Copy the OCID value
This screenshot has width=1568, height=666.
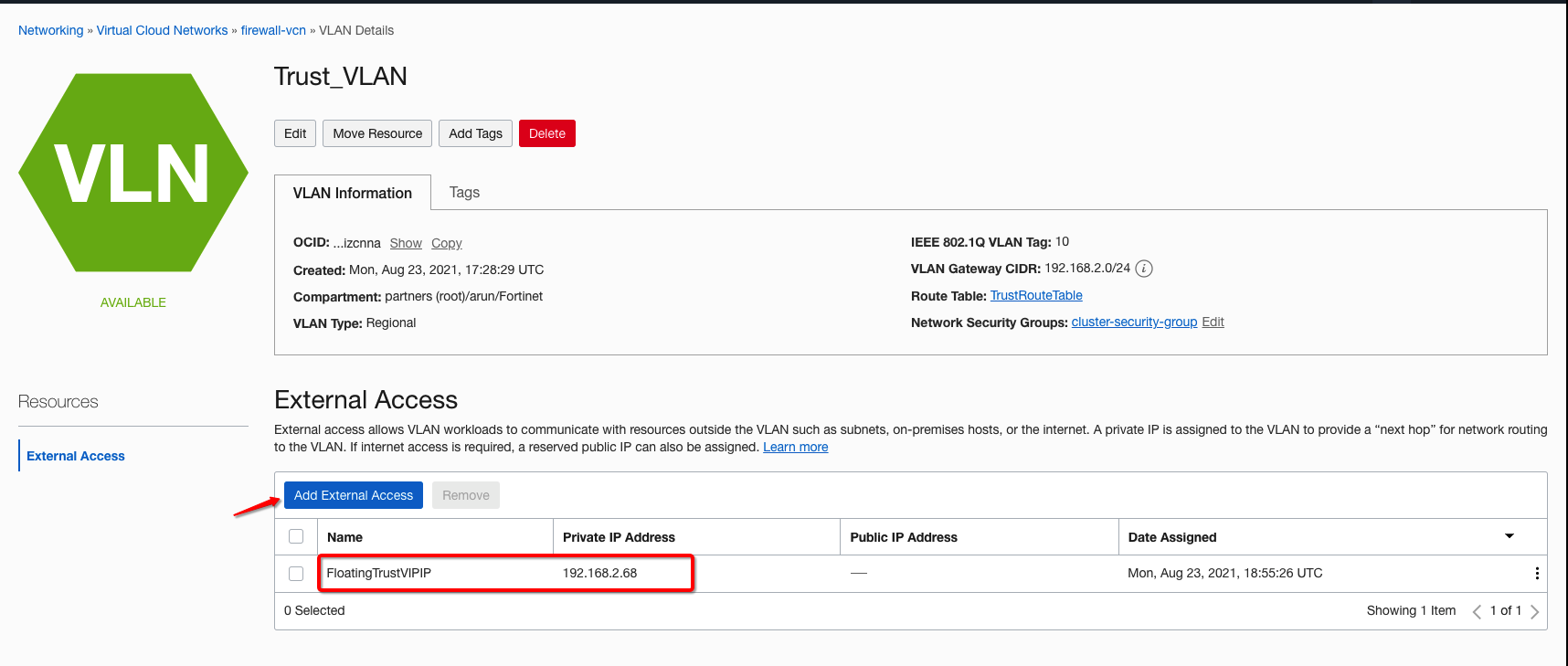447,243
